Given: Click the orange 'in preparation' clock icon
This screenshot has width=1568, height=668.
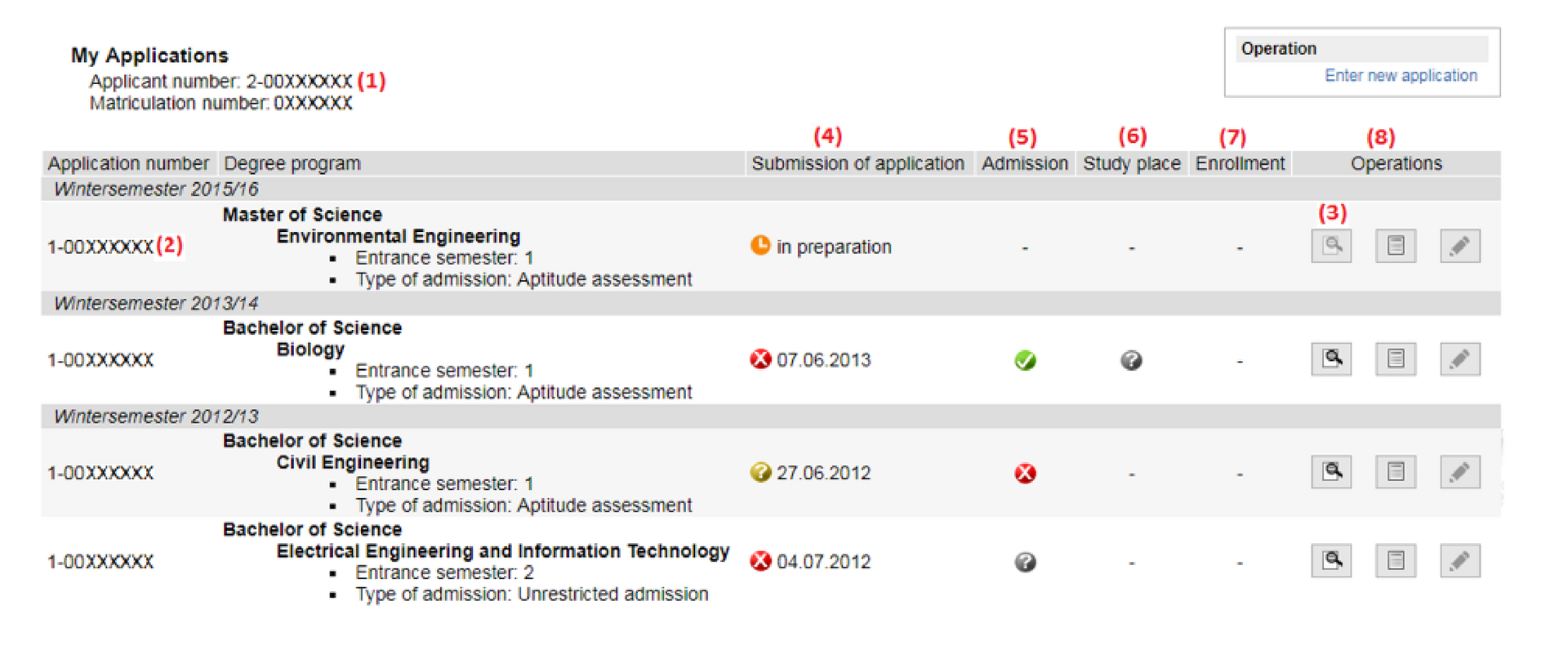Looking at the screenshot, I should (x=760, y=246).
